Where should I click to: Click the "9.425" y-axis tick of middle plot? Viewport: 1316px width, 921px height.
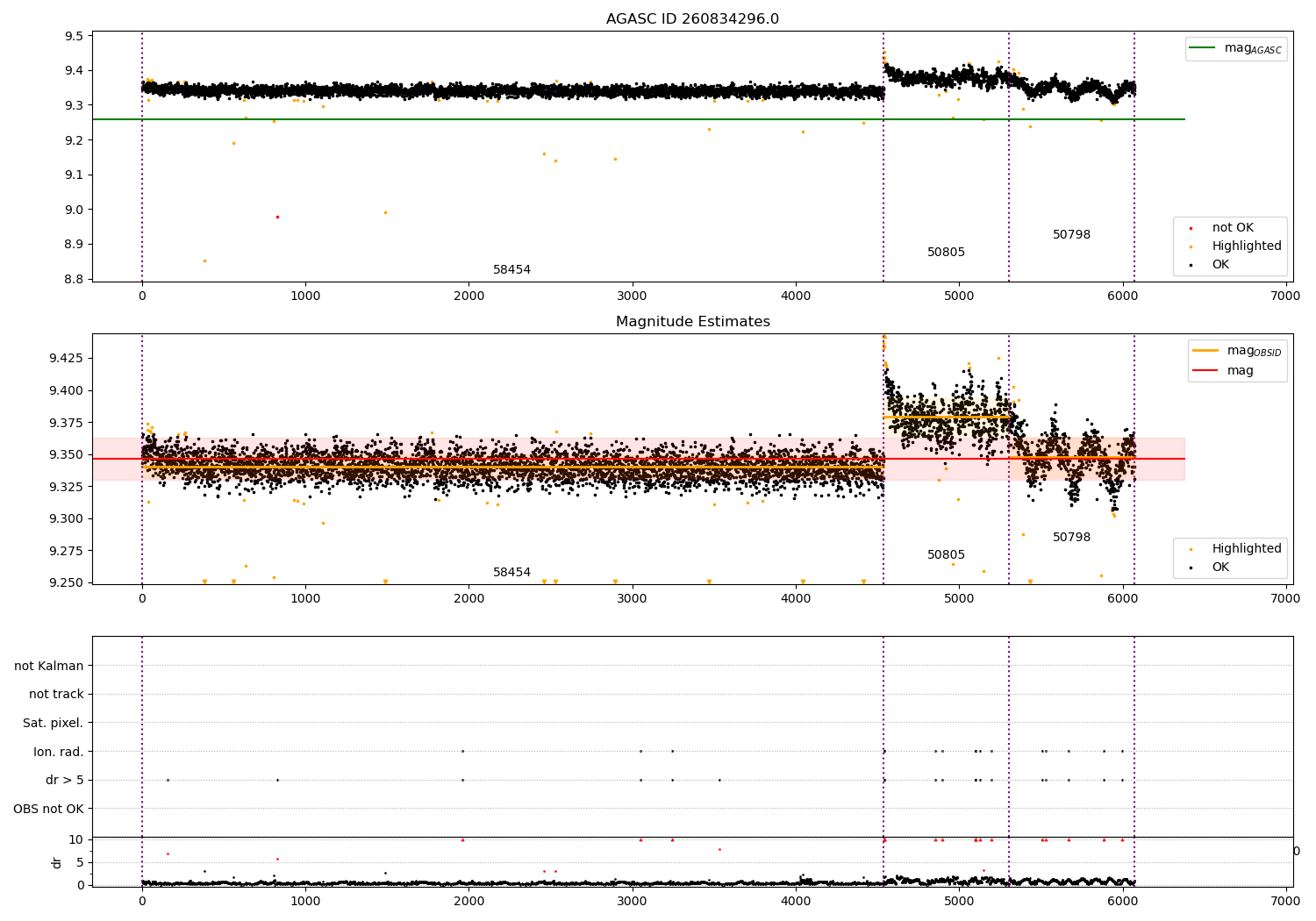pyautogui.click(x=65, y=358)
